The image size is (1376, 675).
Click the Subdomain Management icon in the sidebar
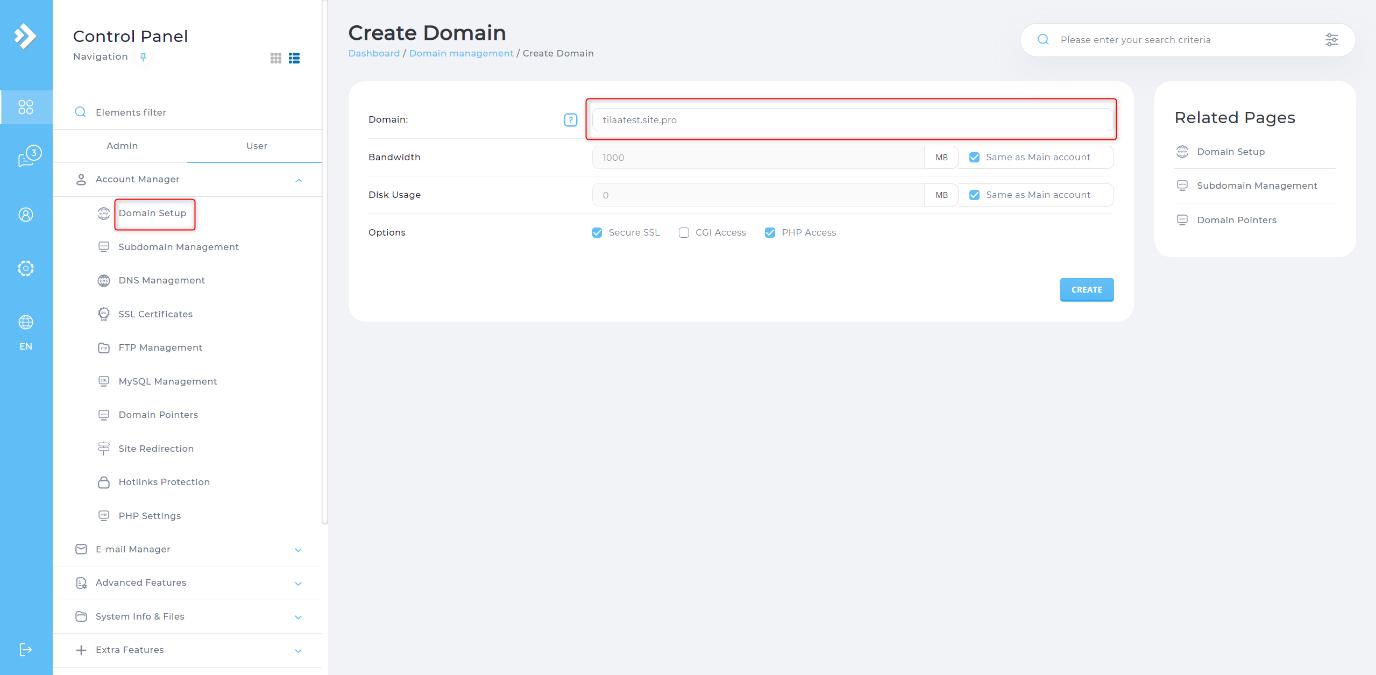[x=103, y=247]
